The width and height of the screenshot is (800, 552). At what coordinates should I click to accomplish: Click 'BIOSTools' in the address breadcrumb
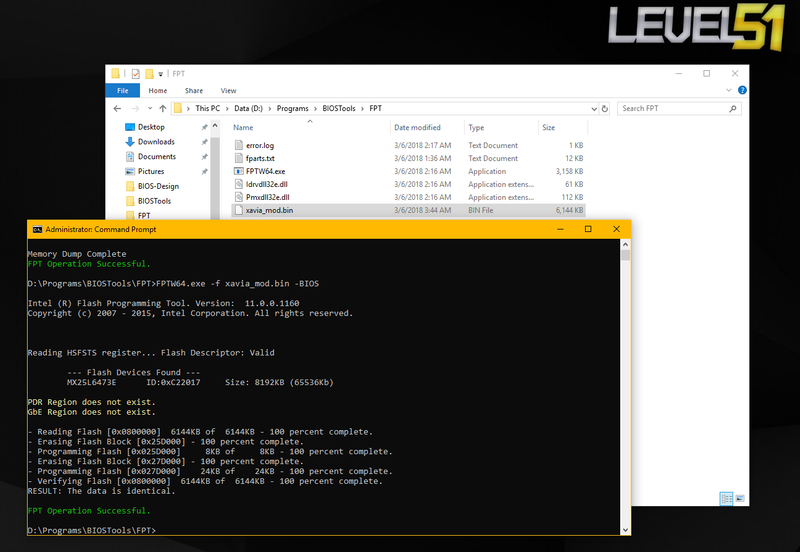click(339, 108)
